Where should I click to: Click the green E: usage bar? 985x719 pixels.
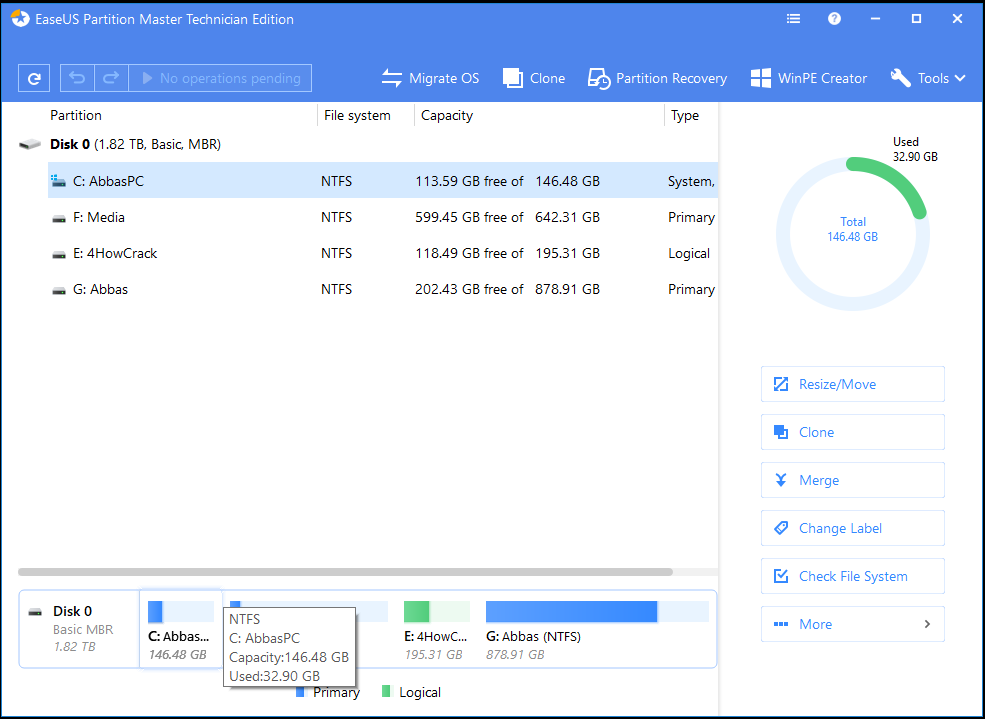pyautogui.click(x=437, y=612)
